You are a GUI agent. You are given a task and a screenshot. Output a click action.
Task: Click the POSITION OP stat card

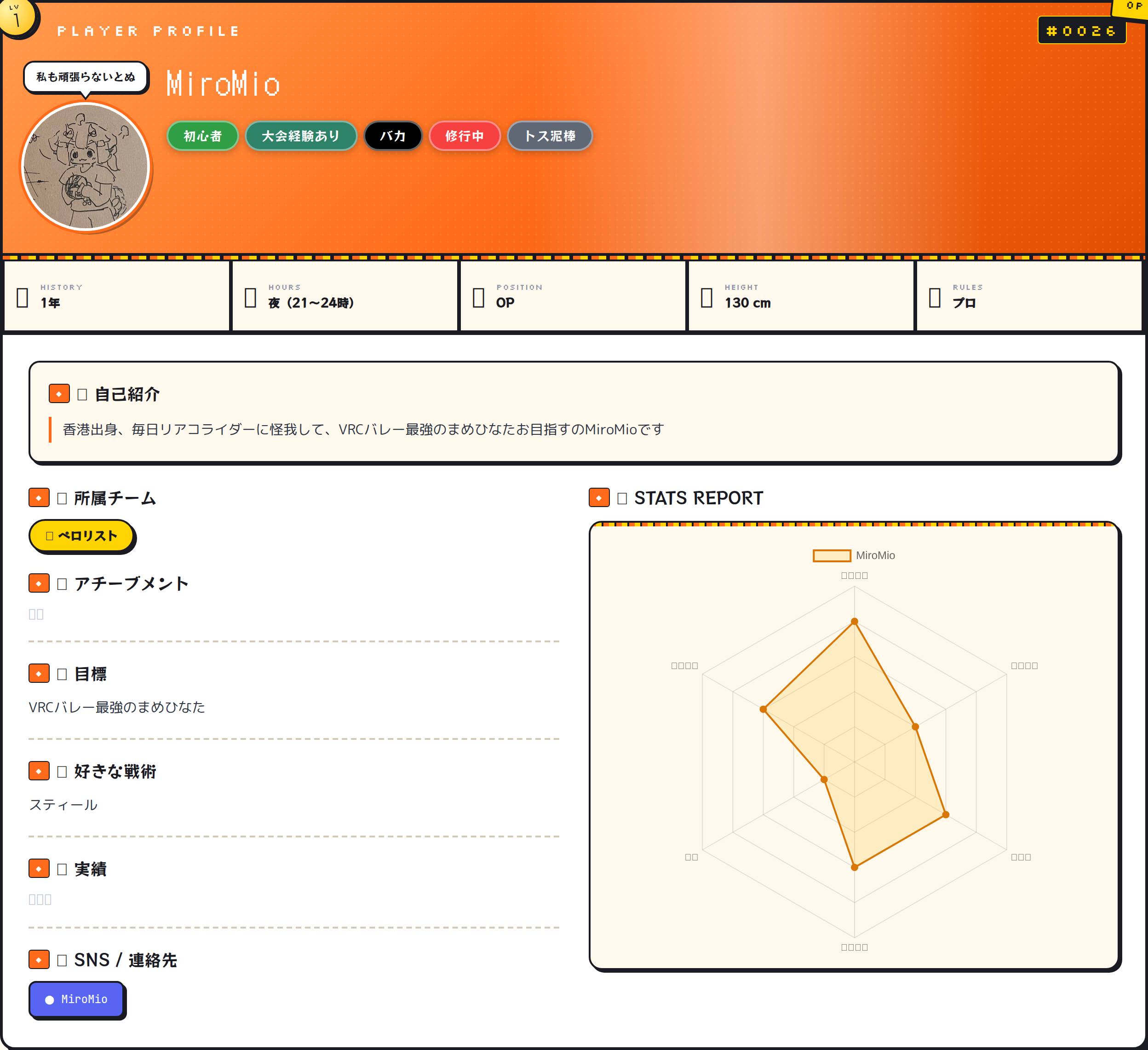(573, 295)
